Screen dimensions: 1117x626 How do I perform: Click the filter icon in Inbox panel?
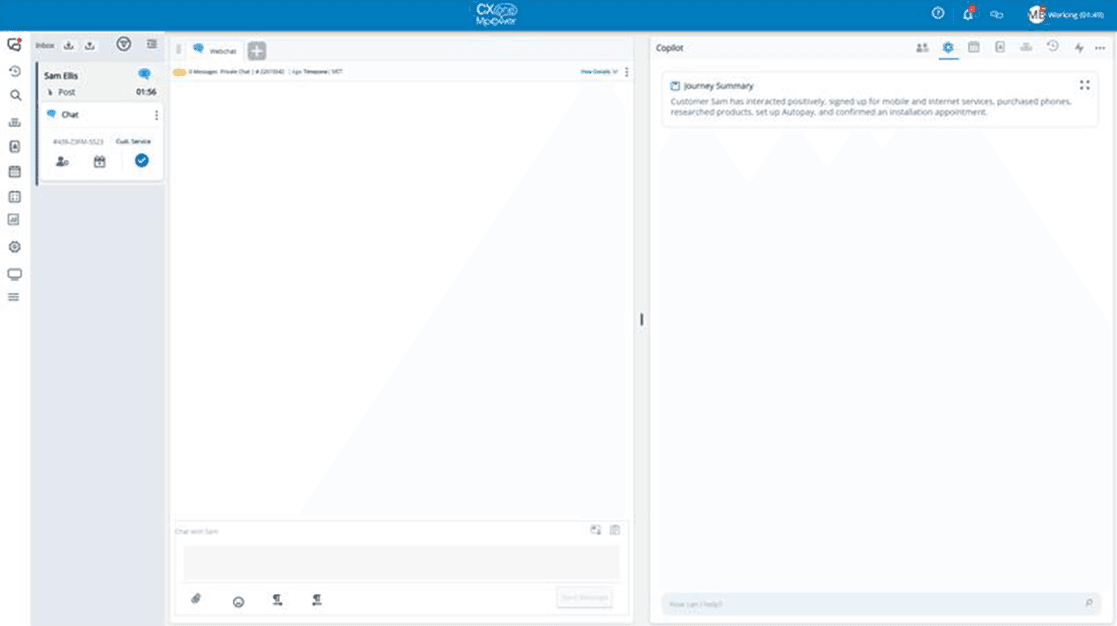point(124,44)
